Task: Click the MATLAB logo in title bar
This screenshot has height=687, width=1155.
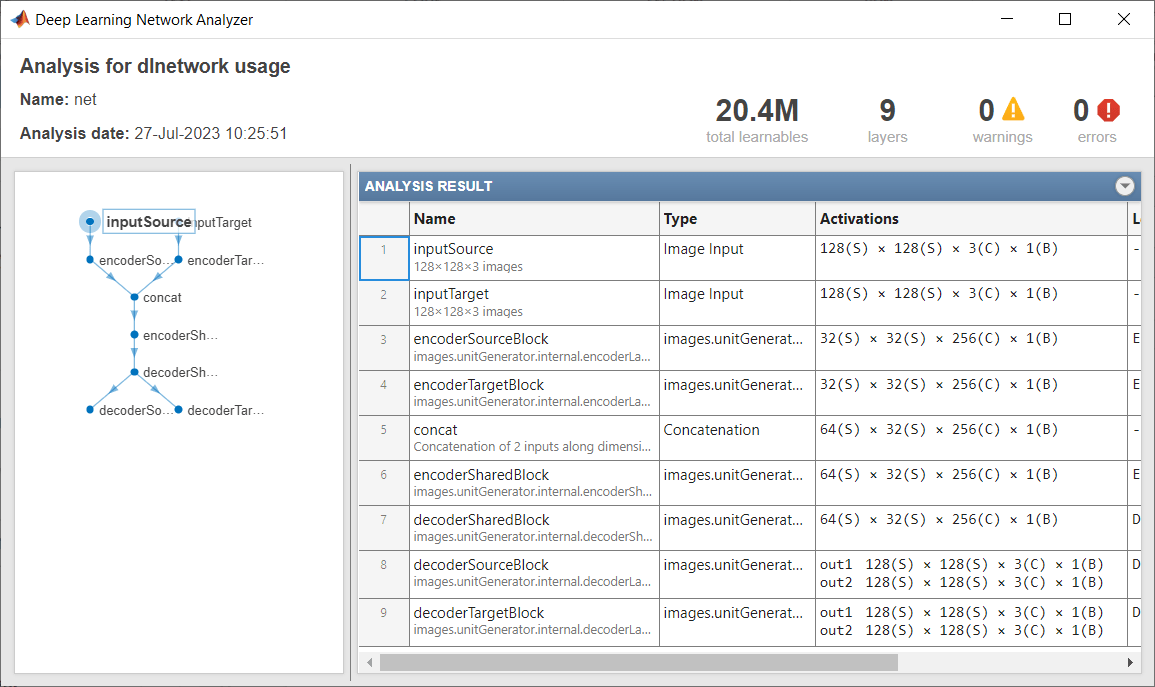Action: (19, 19)
